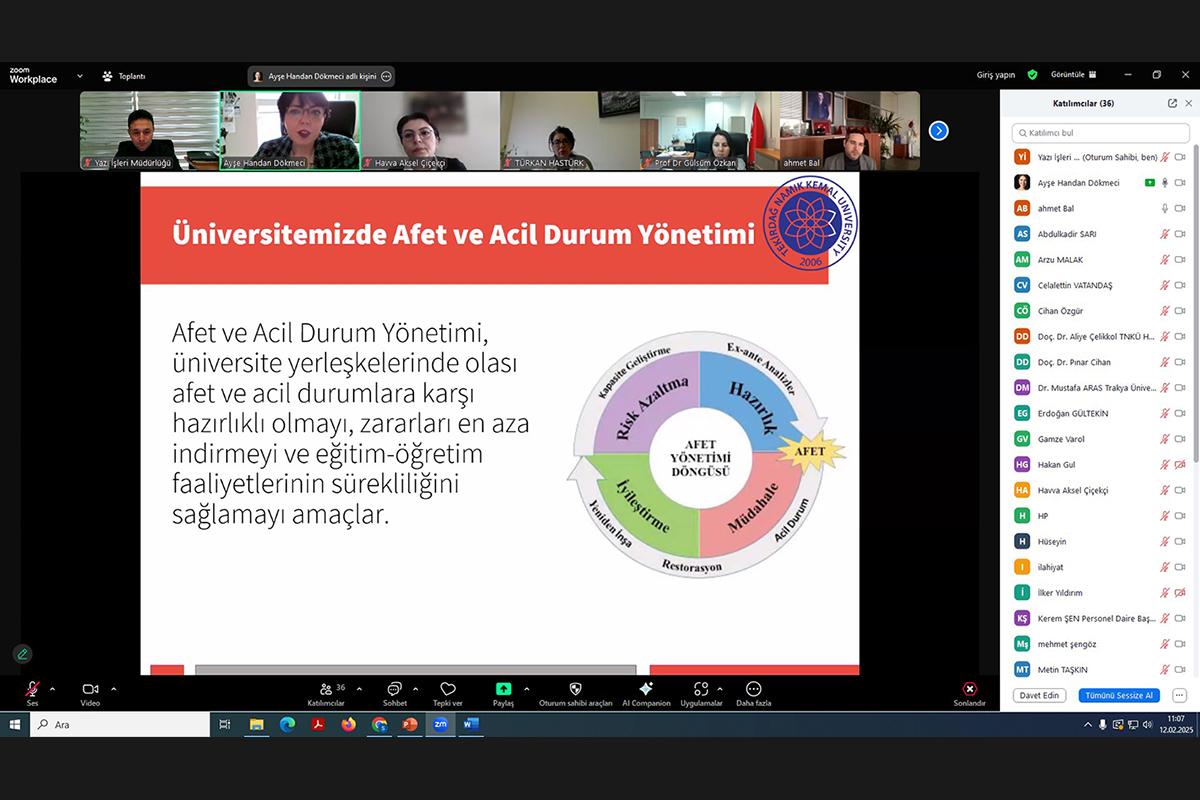Open the Katılımcılar participants icon in toolbar
The image size is (1200, 800).
coord(326,689)
